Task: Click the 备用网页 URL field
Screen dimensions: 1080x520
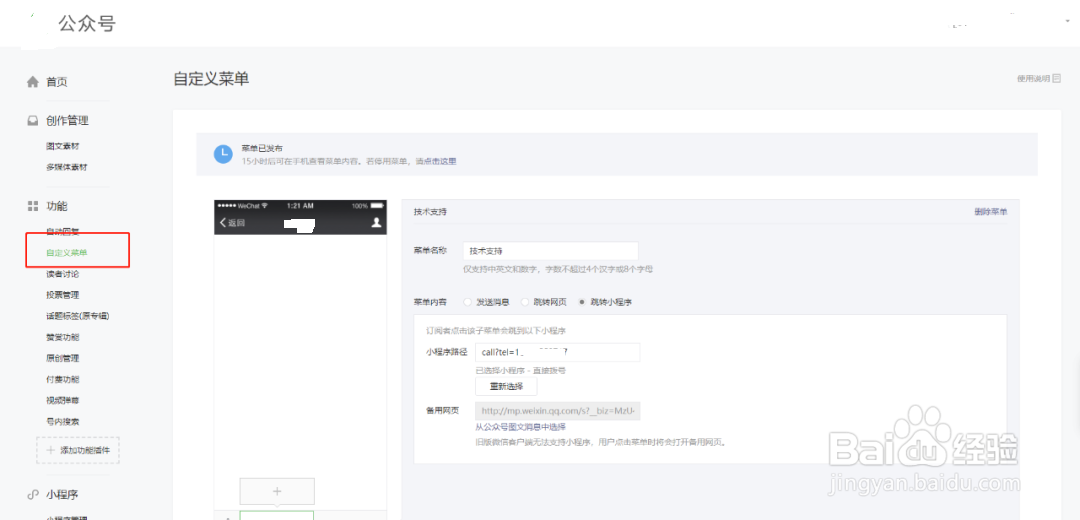Action: pos(558,411)
